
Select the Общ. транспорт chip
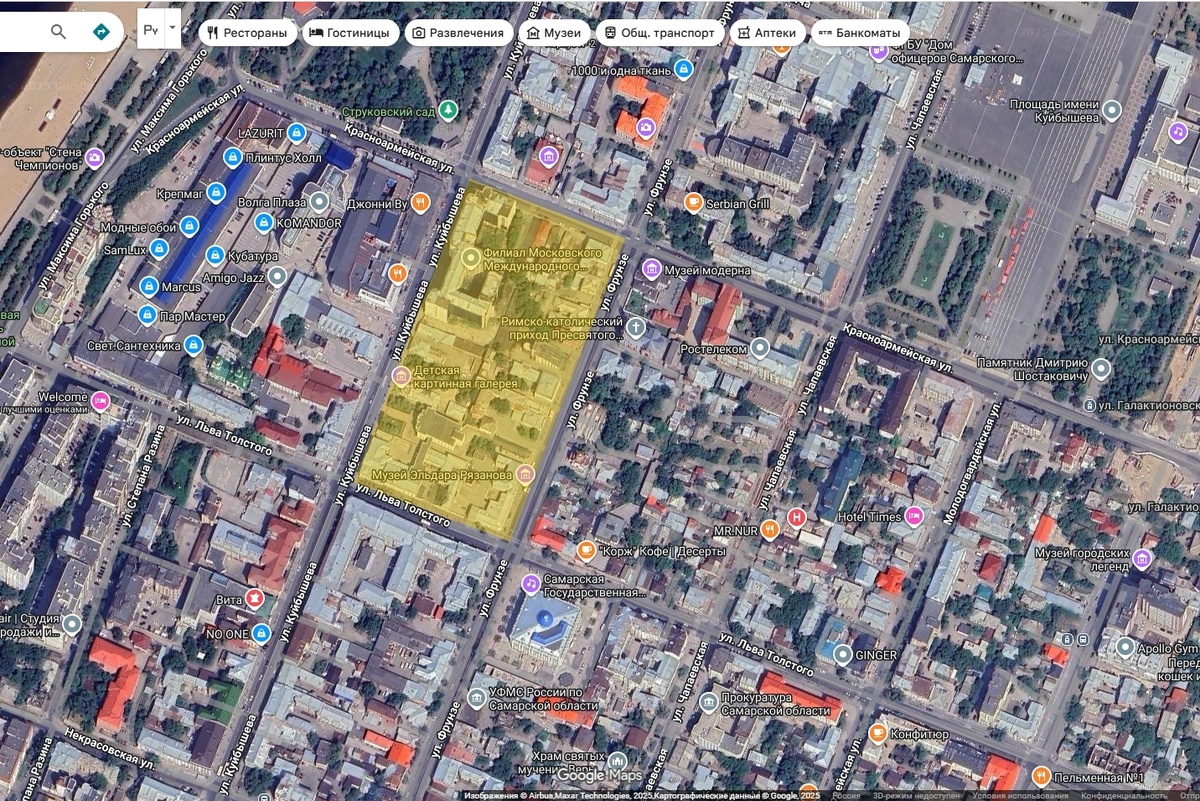660,33
